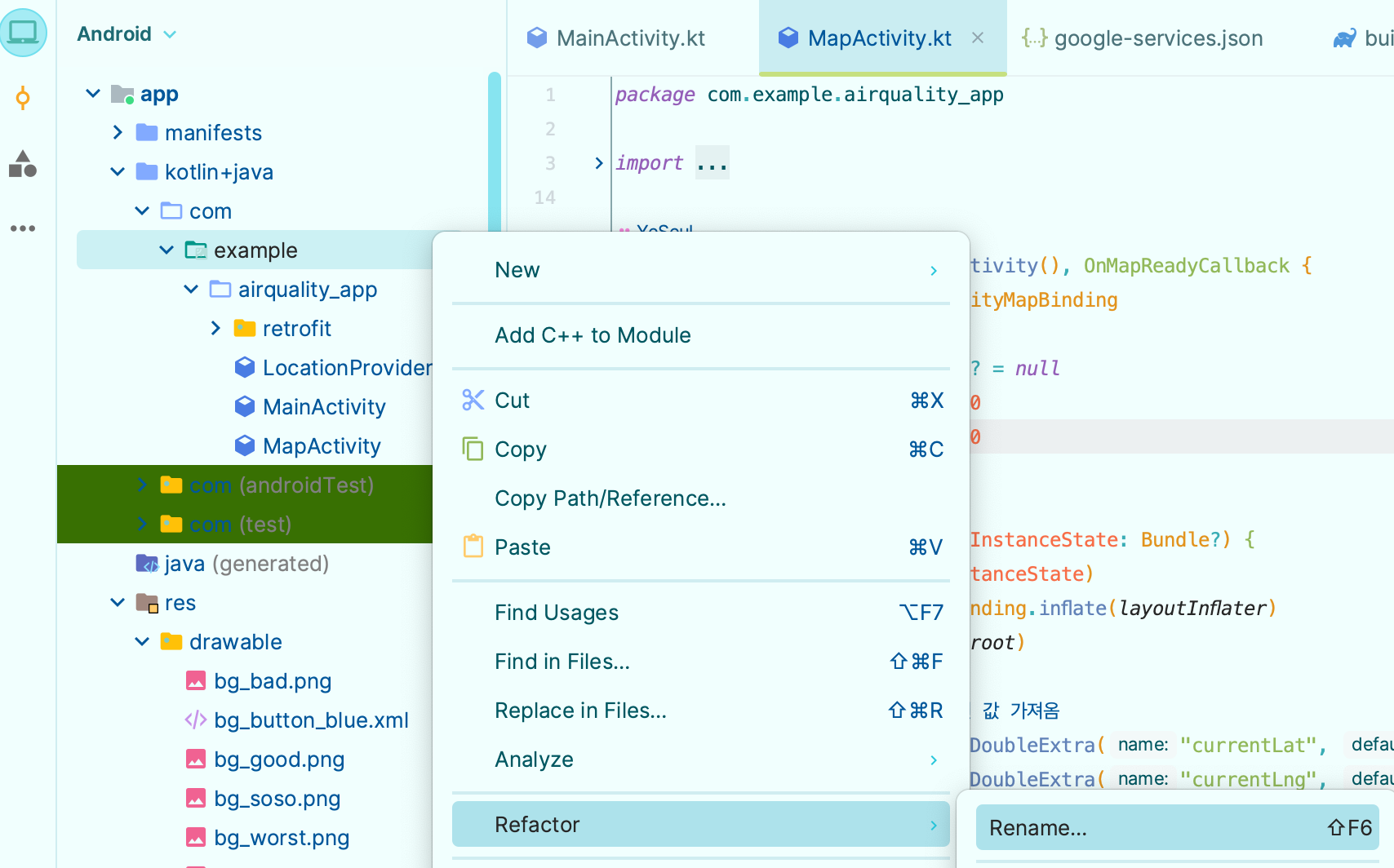
Task: Open the Android project view dropdown
Action: 127,34
